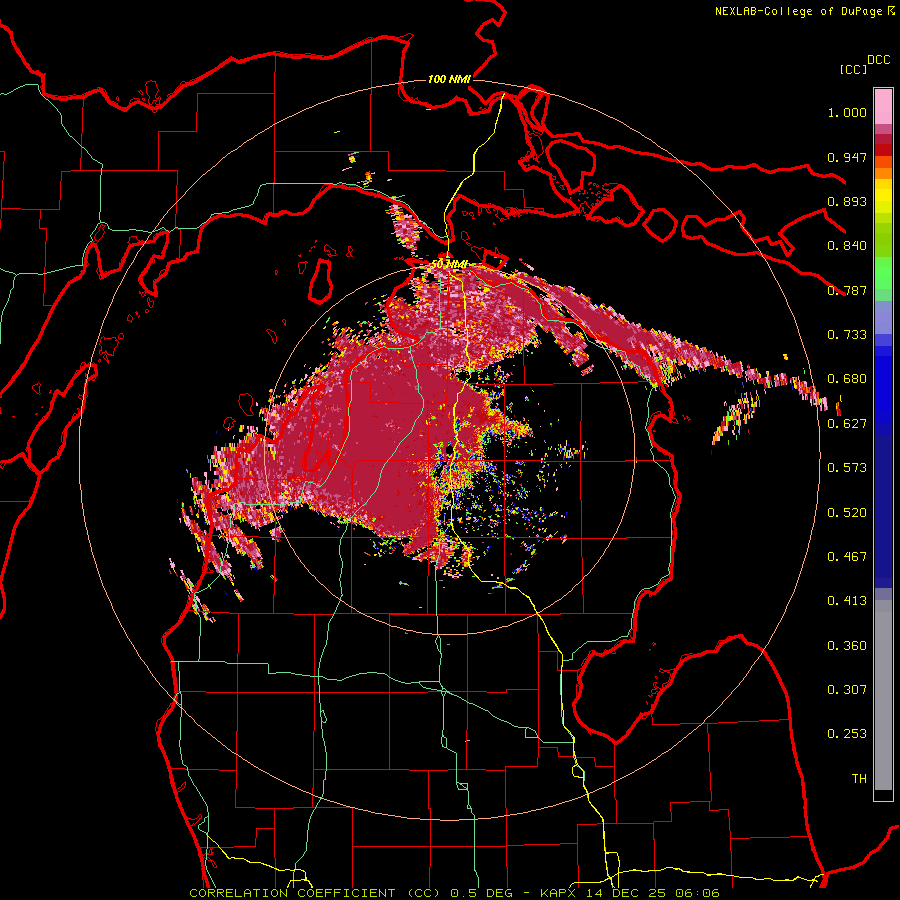The image size is (900, 900).
Task: Click the 0.307 legend value
Action: coord(847,690)
